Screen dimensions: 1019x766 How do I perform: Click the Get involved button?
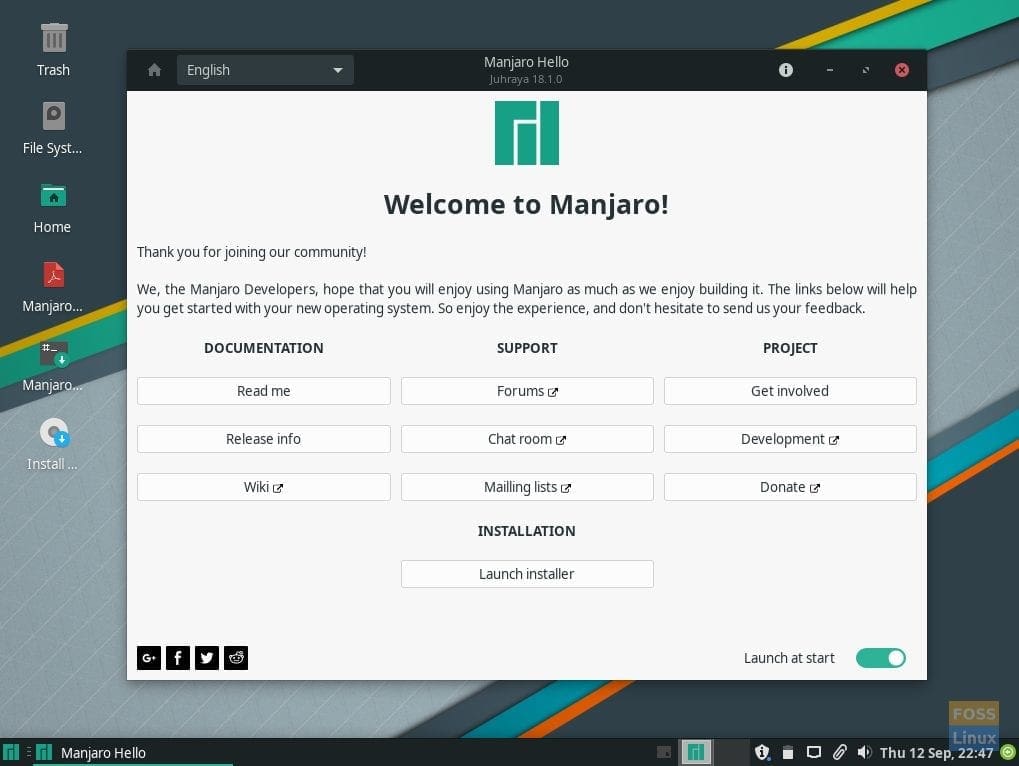click(790, 391)
